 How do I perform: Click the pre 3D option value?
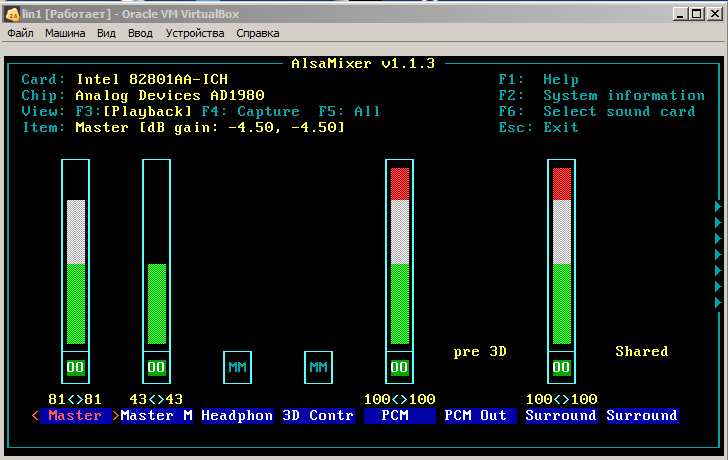click(480, 351)
